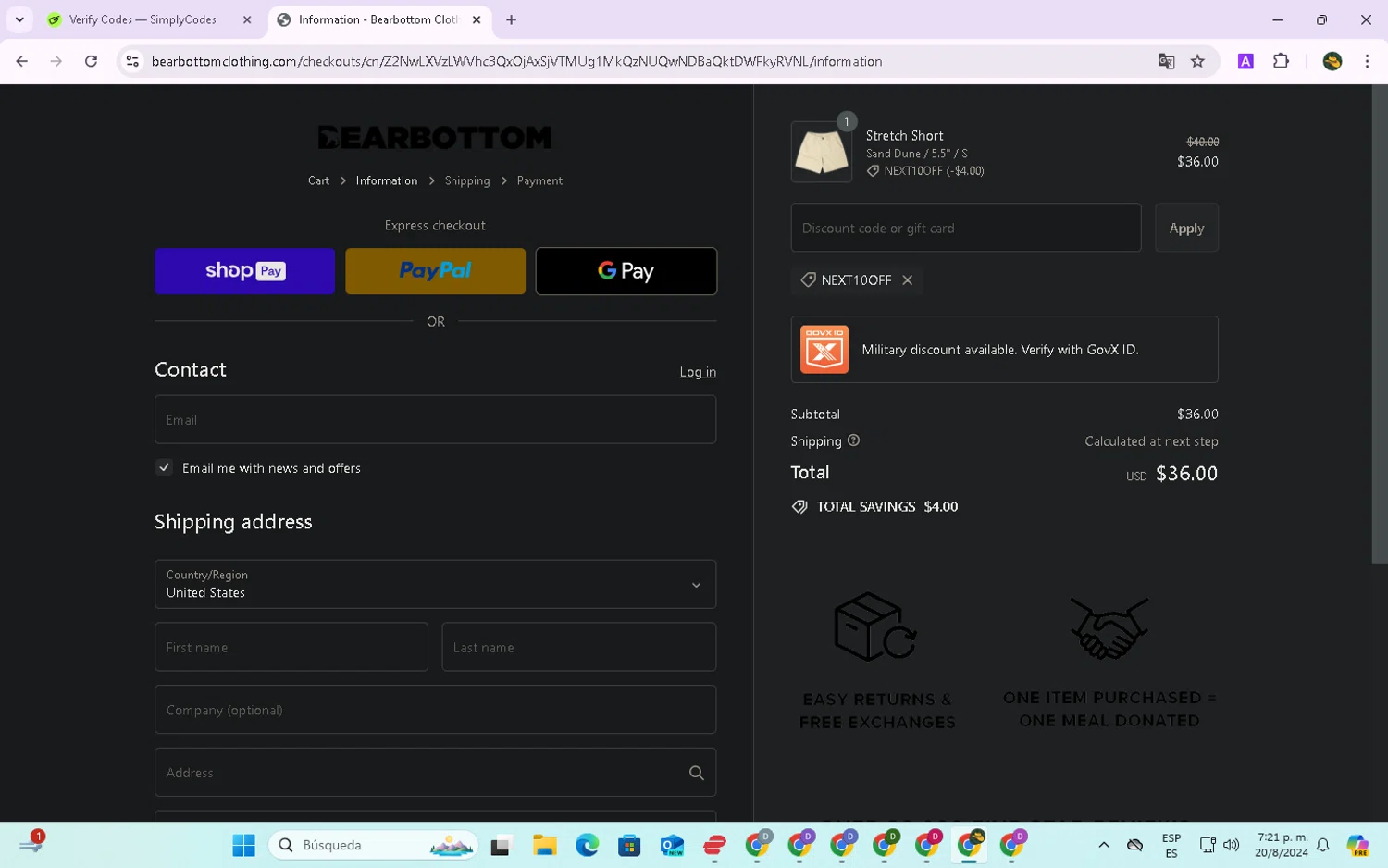Switch to Verify Codes — SimplyCodes tab
This screenshot has height=868, width=1388.
click(143, 19)
